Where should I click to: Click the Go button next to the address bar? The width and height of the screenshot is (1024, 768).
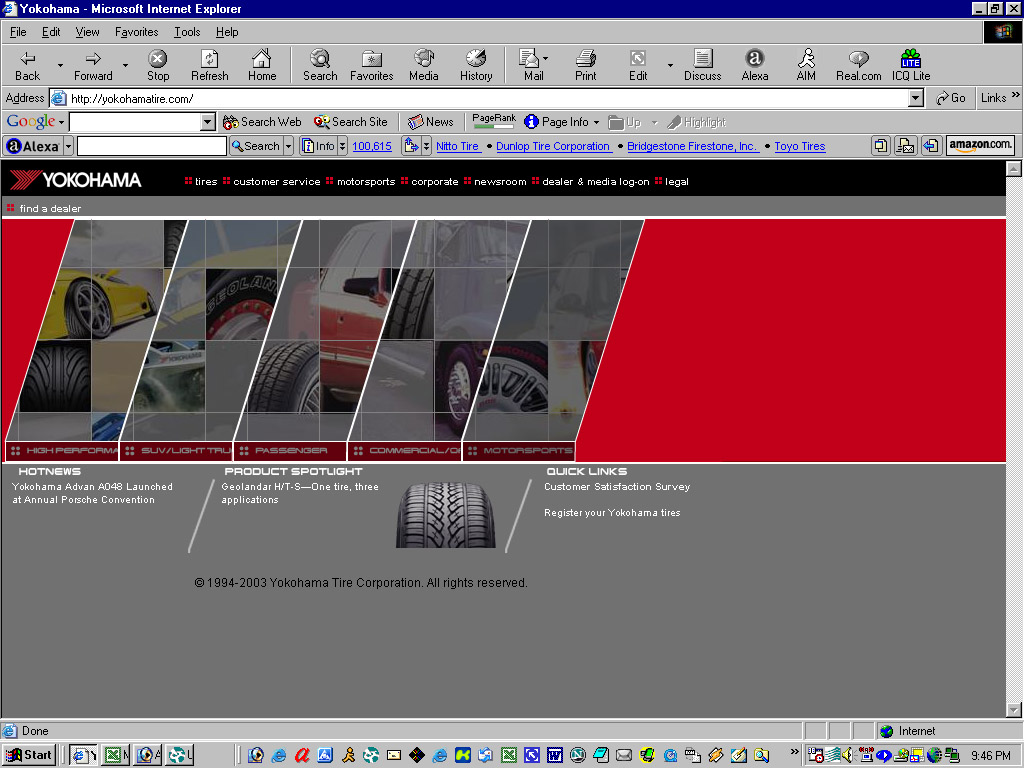click(x=950, y=98)
